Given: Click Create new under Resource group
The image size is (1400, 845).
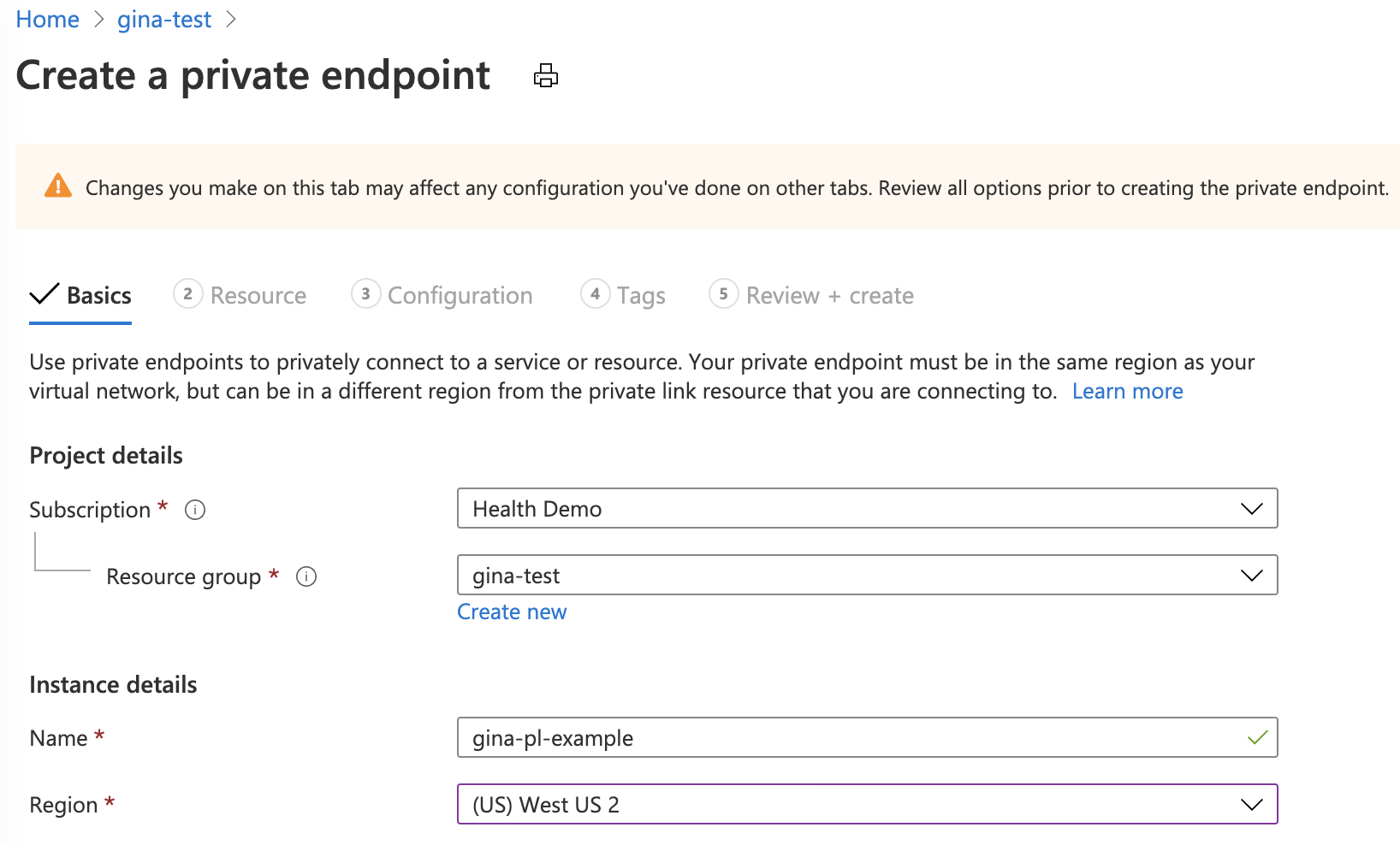Looking at the screenshot, I should [x=512, y=612].
